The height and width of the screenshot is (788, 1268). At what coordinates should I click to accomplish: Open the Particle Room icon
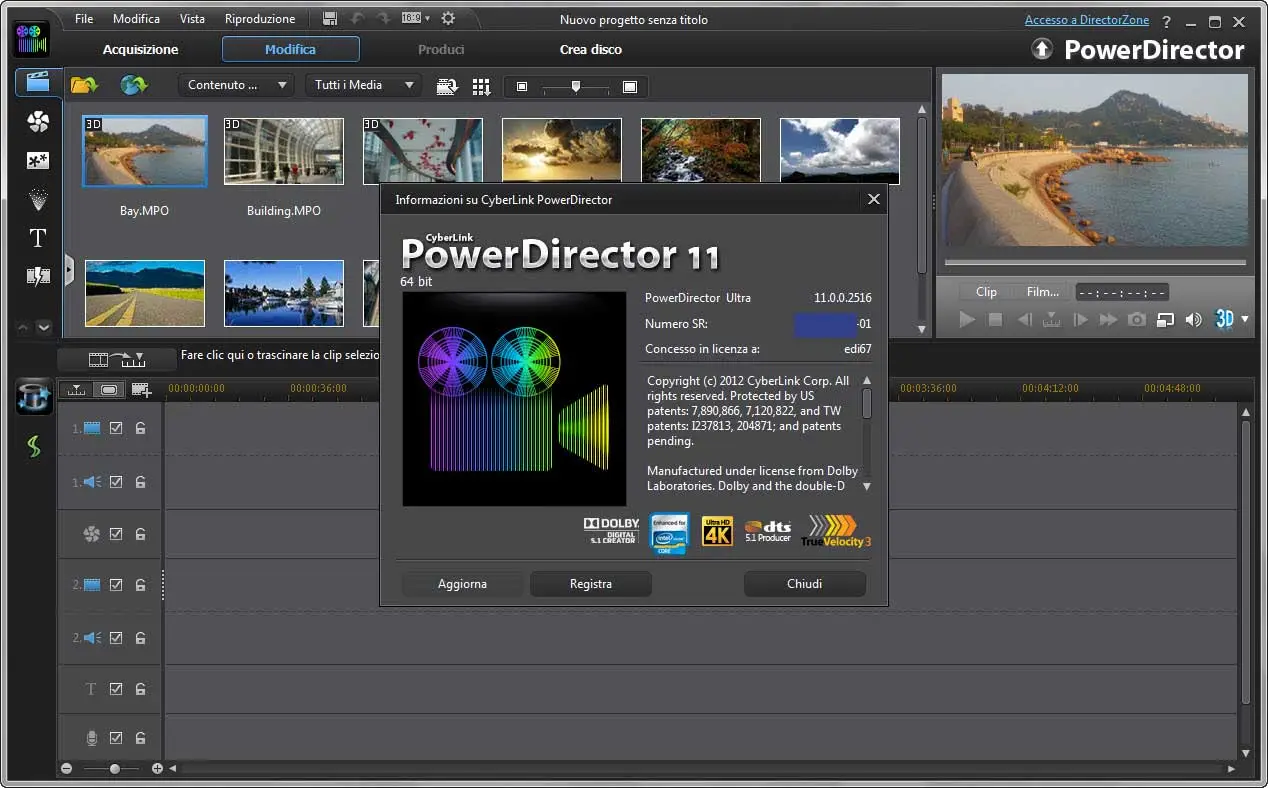coord(37,199)
